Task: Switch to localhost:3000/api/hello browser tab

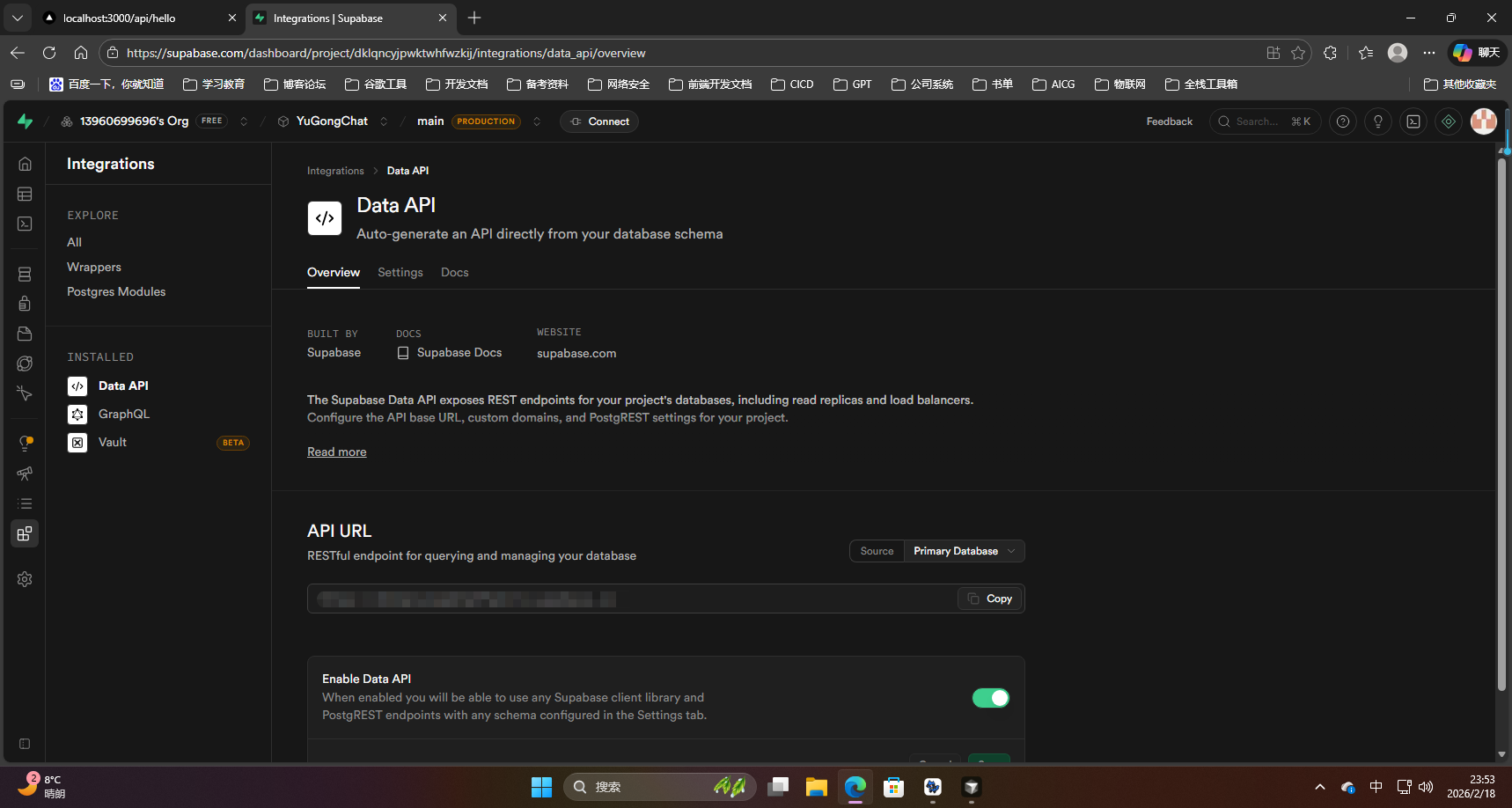Action: 141,18
